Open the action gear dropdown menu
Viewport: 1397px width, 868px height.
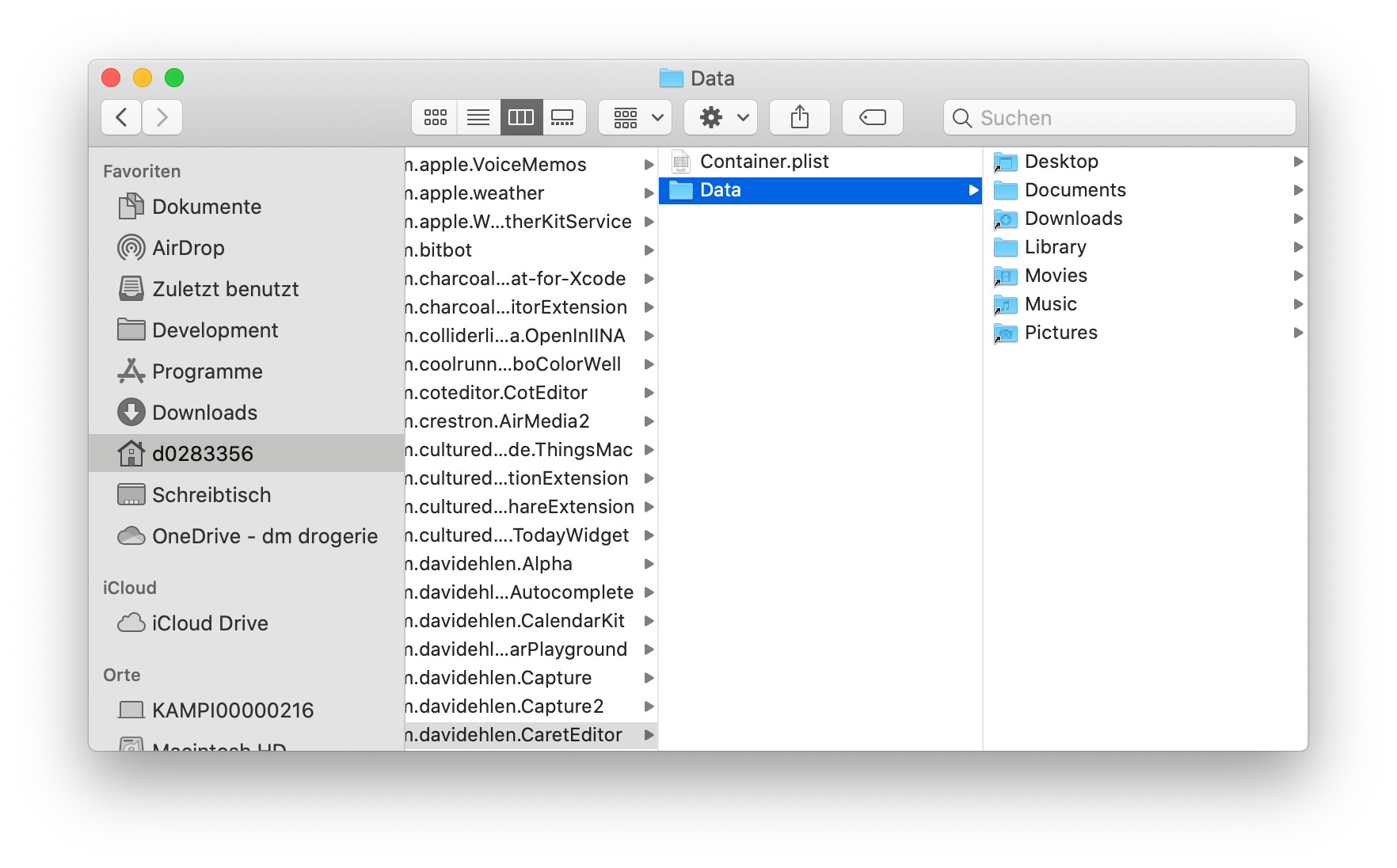click(719, 116)
